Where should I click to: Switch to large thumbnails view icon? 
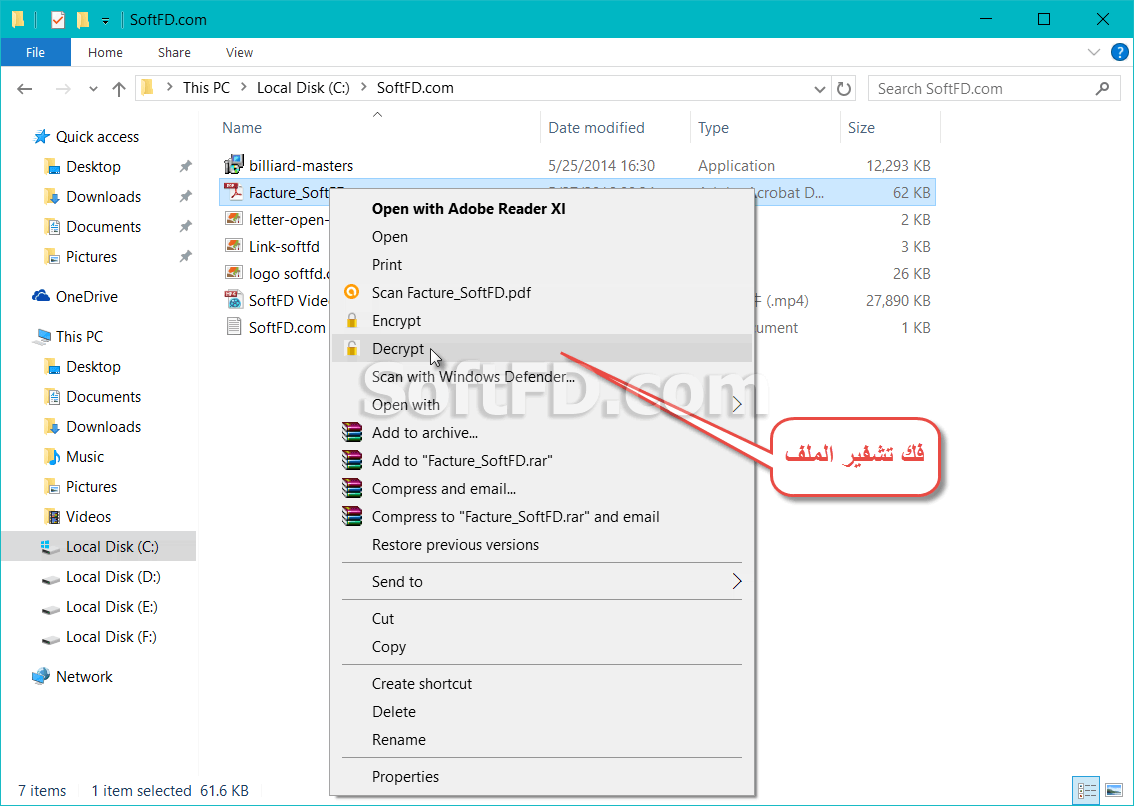[1114, 790]
